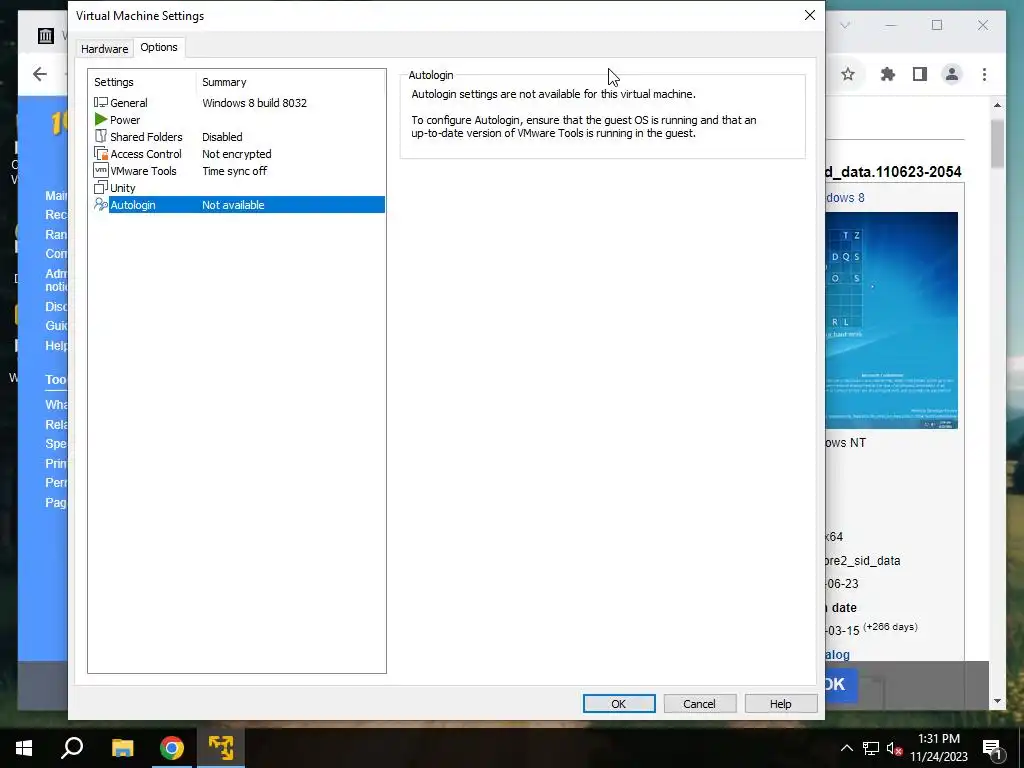This screenshot has height=768, width=1024.
Task: Open General settings row
Action: click(239, 103)
